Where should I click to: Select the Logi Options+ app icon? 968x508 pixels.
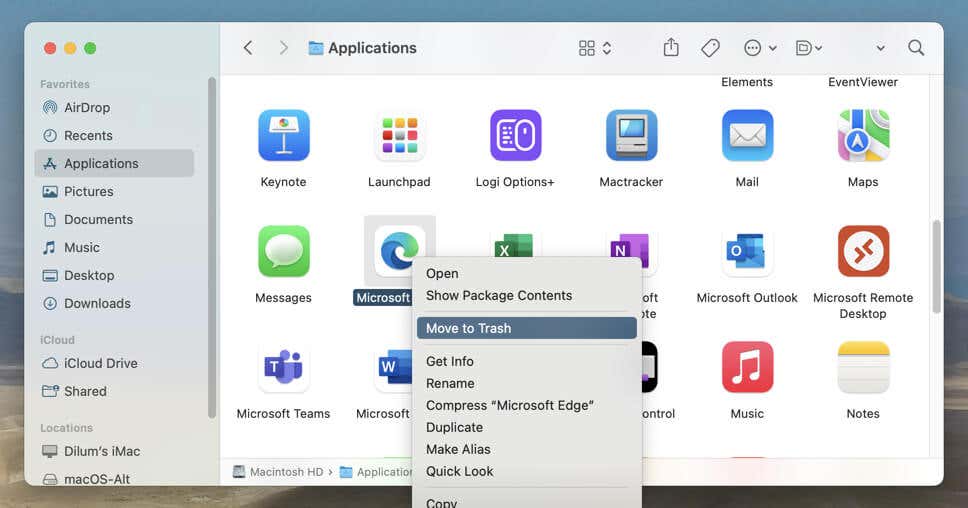(515, 135)
